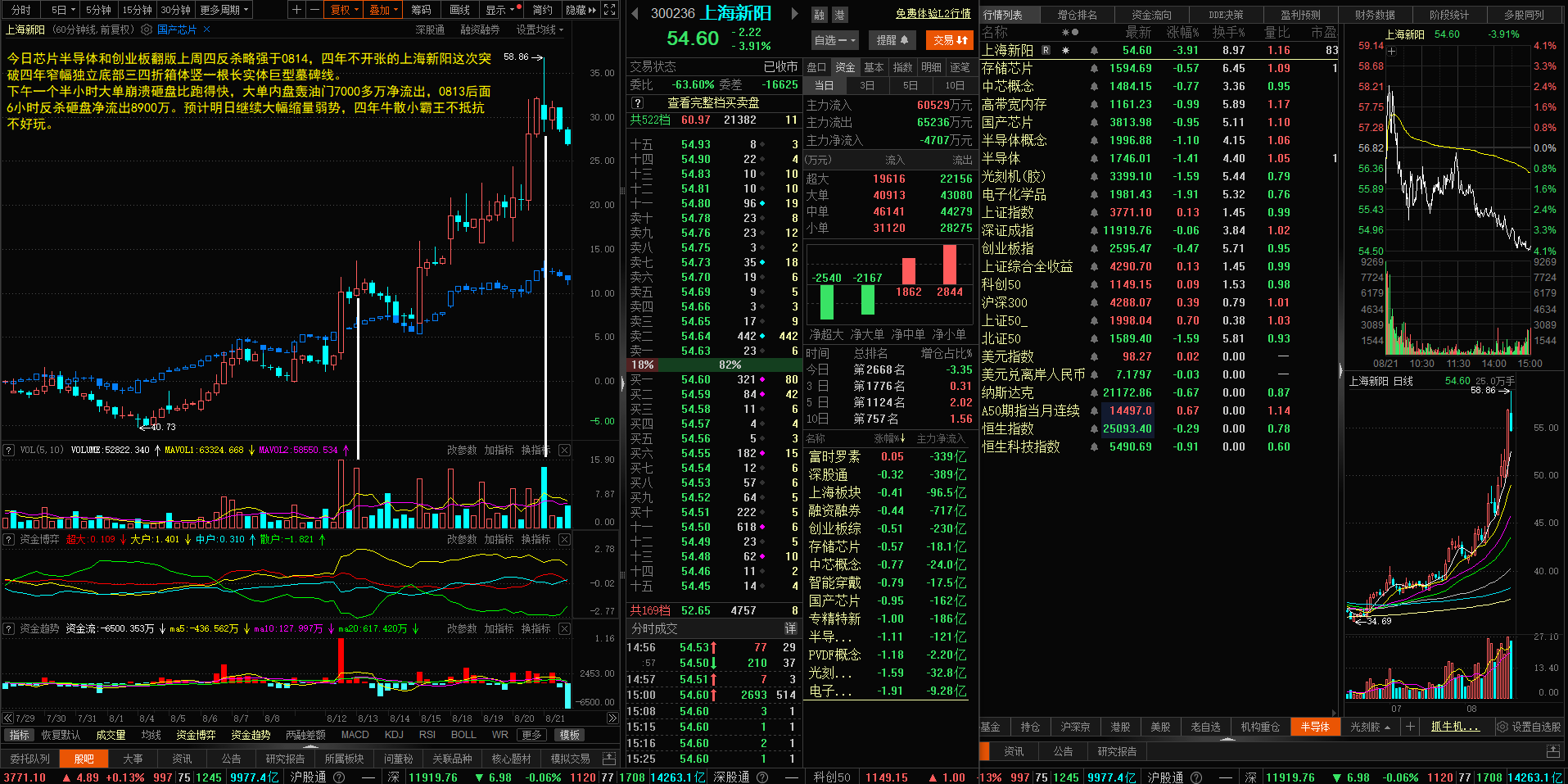Close the VOL indicator panel
1568x784 pixels.
(564, 450)
